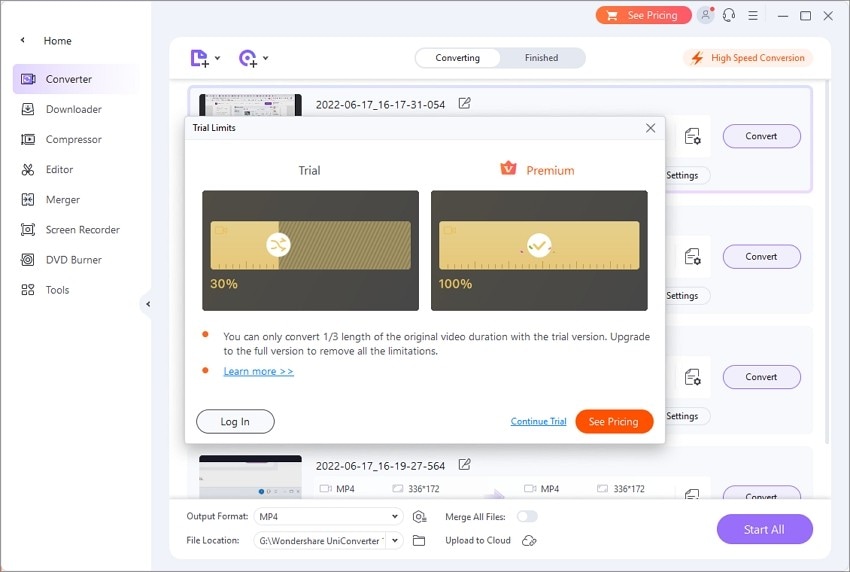This screenshot has height=572, width=850.
Task: Click the See Pricing button in title bar
Action: click(643, 15)
